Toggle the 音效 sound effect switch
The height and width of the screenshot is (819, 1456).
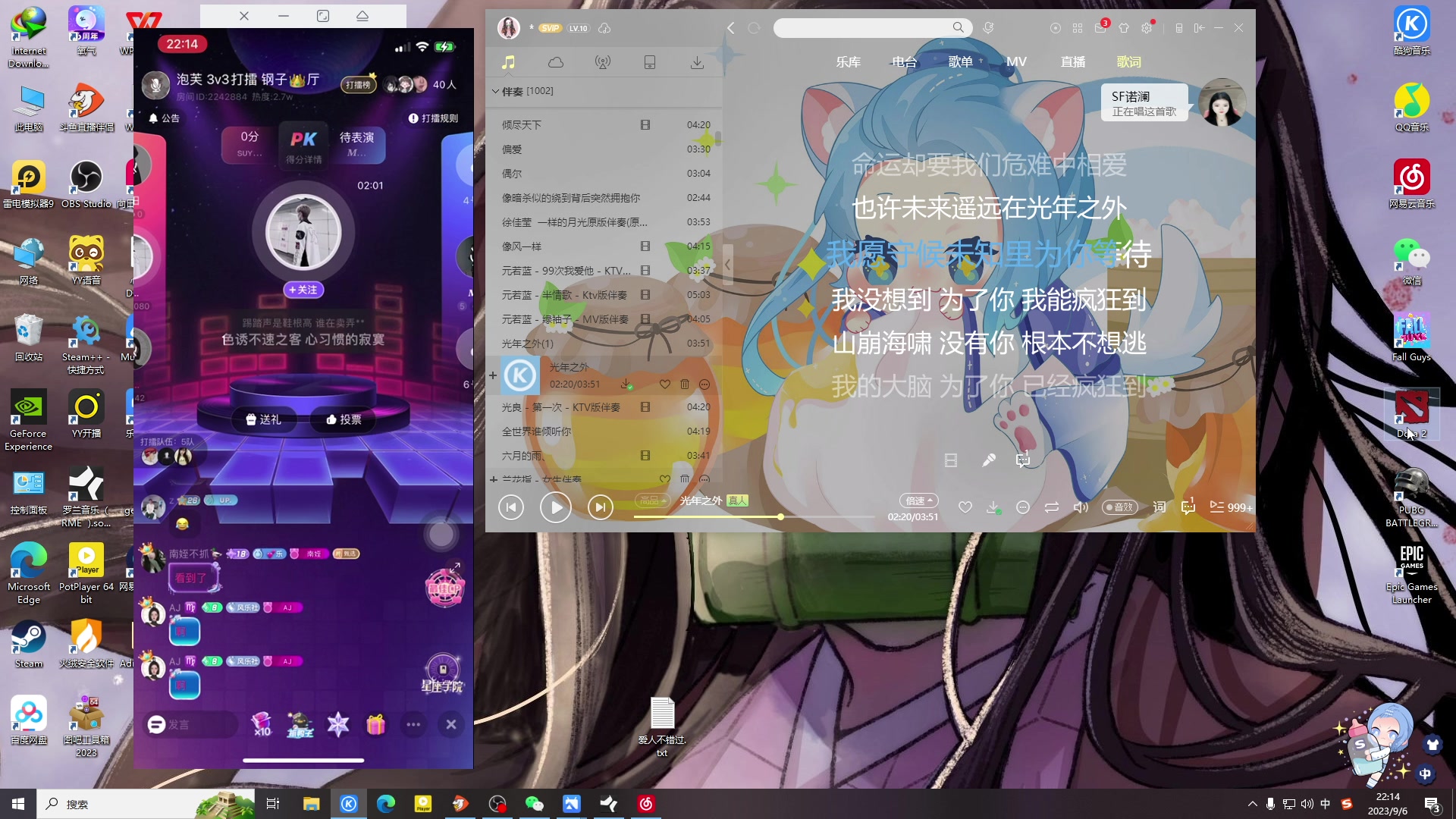(x=1120, y=507)
